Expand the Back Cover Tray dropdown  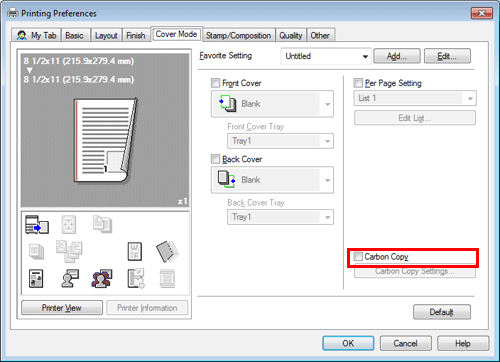coord(280,217)
